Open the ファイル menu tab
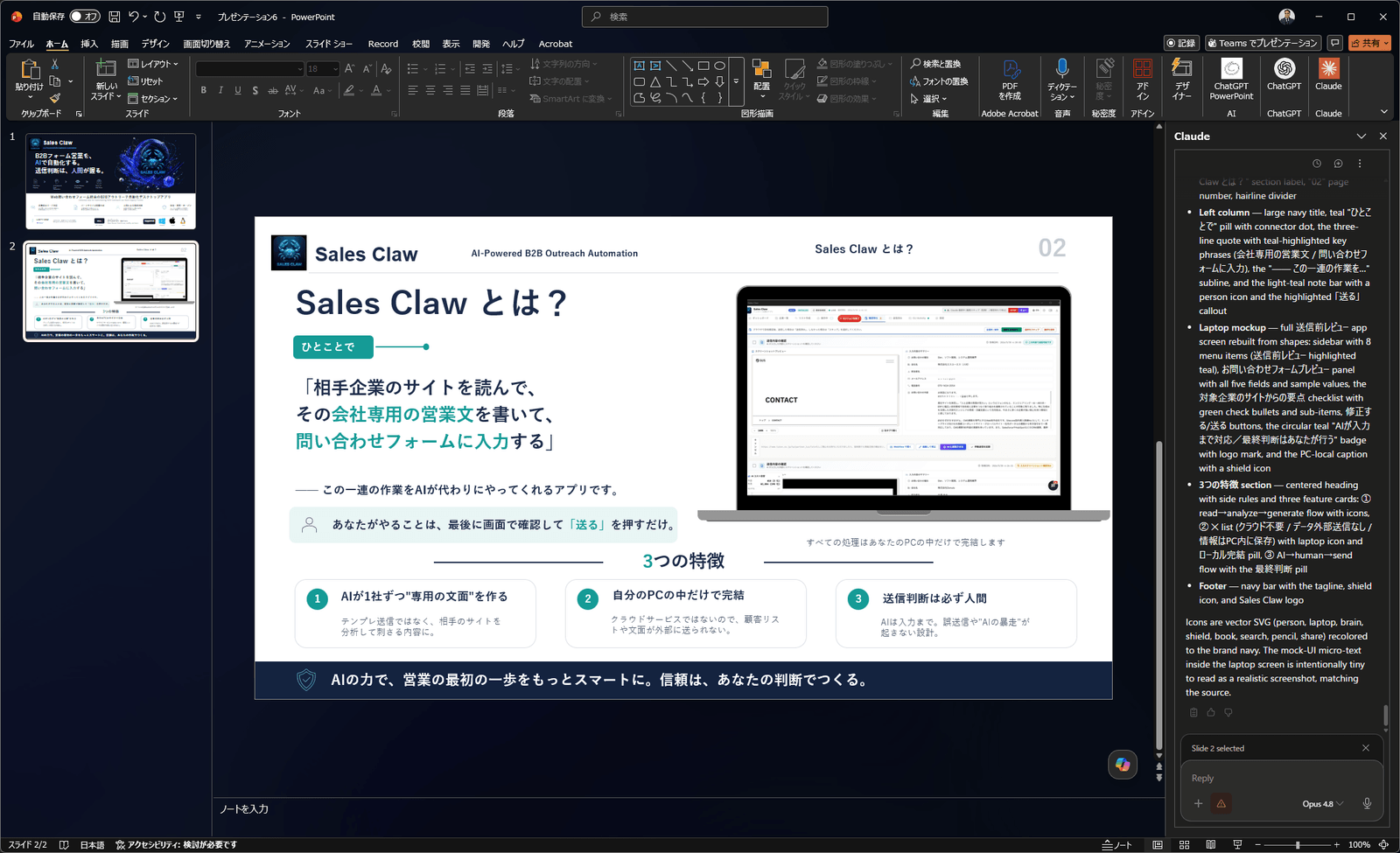Screen dimensions: 1400x853 pyautogui.click(x=21, y=44)
